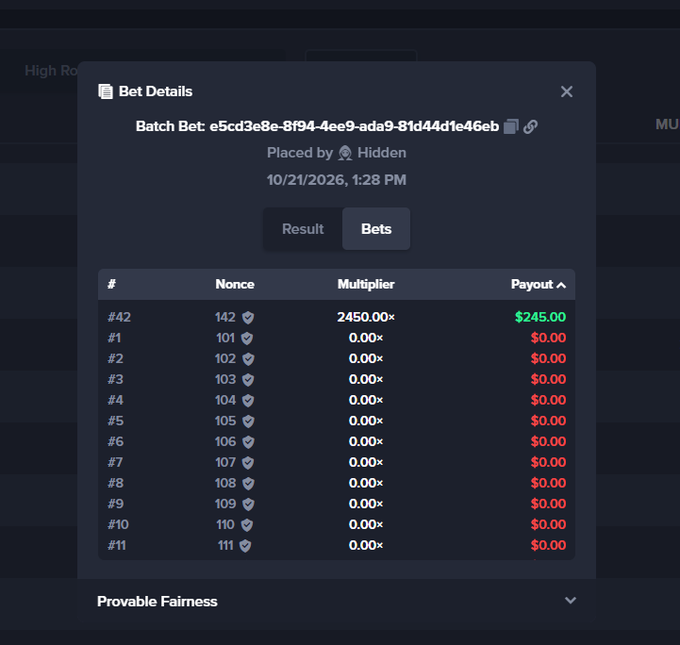Select bet row #11
This screenshot has width=680, height=645.
point(337,545)
